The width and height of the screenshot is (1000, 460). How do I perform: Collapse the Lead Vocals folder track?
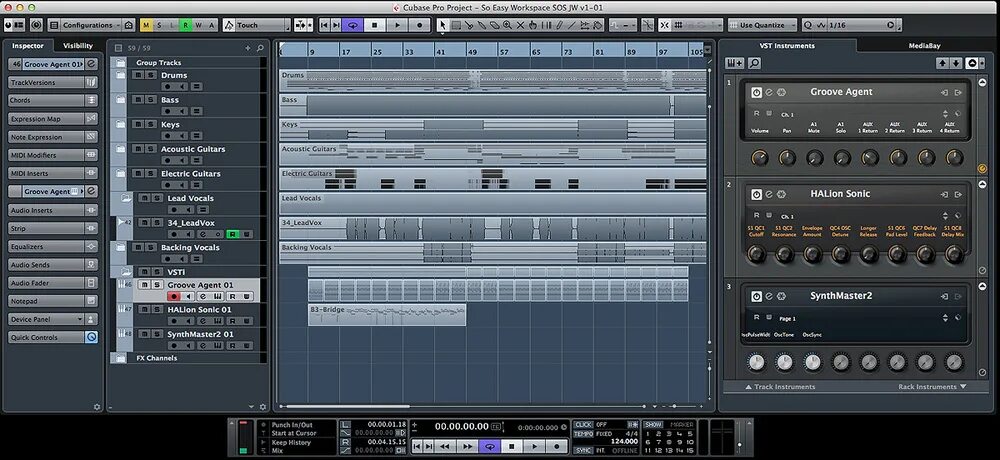(126, 198)
